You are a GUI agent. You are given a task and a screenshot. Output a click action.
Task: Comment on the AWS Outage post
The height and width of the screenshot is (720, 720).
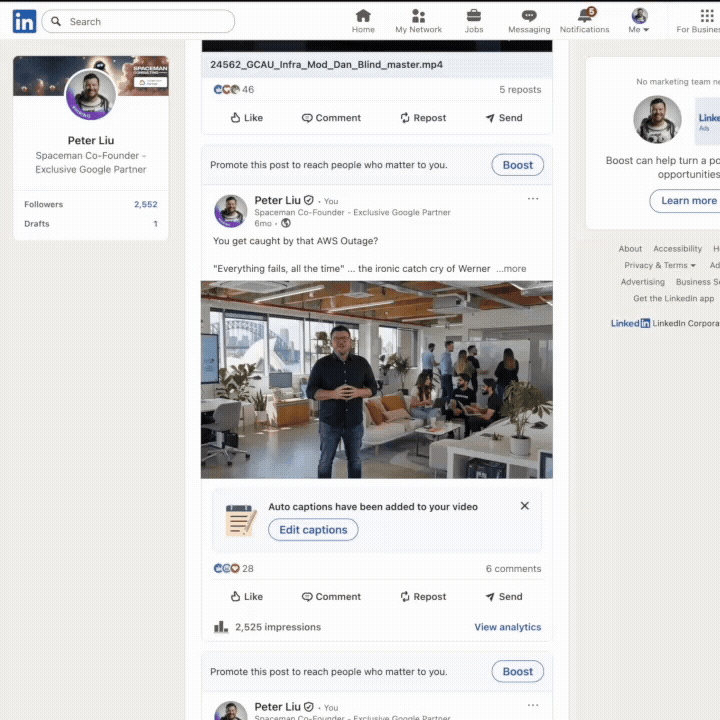pyautogui.click(x=331, y=596)
